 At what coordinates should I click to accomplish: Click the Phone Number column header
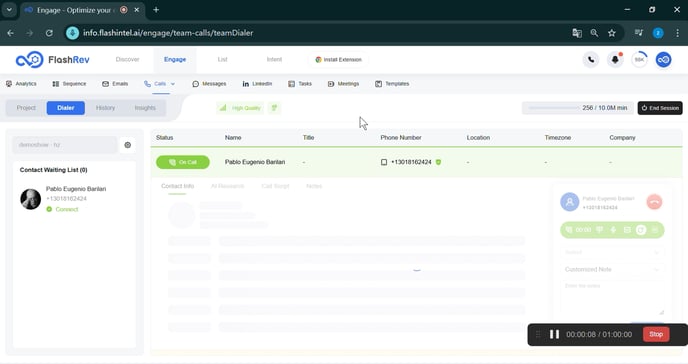(x=401, y=138)
